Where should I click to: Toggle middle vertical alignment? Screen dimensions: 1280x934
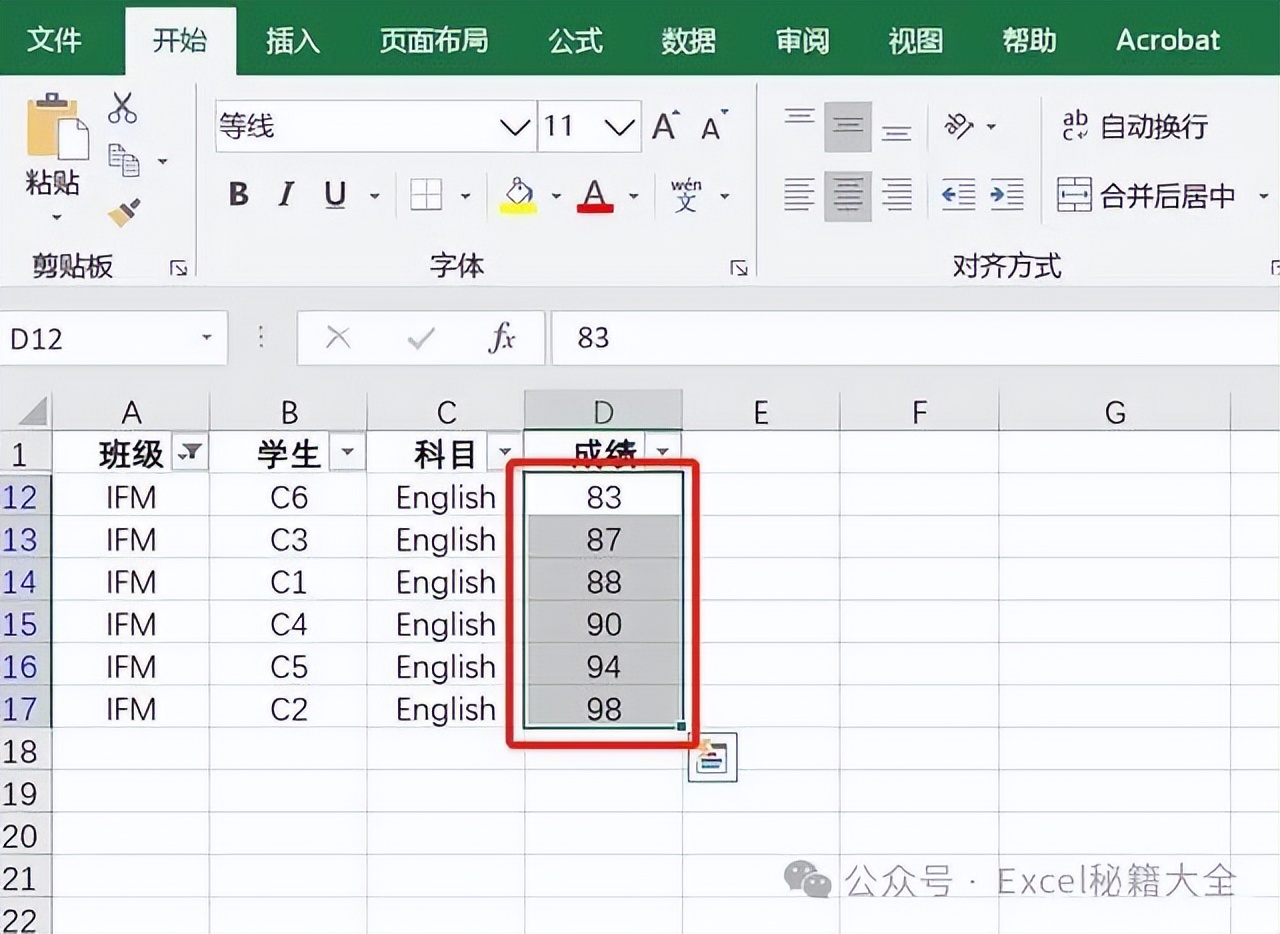[848, 127]
